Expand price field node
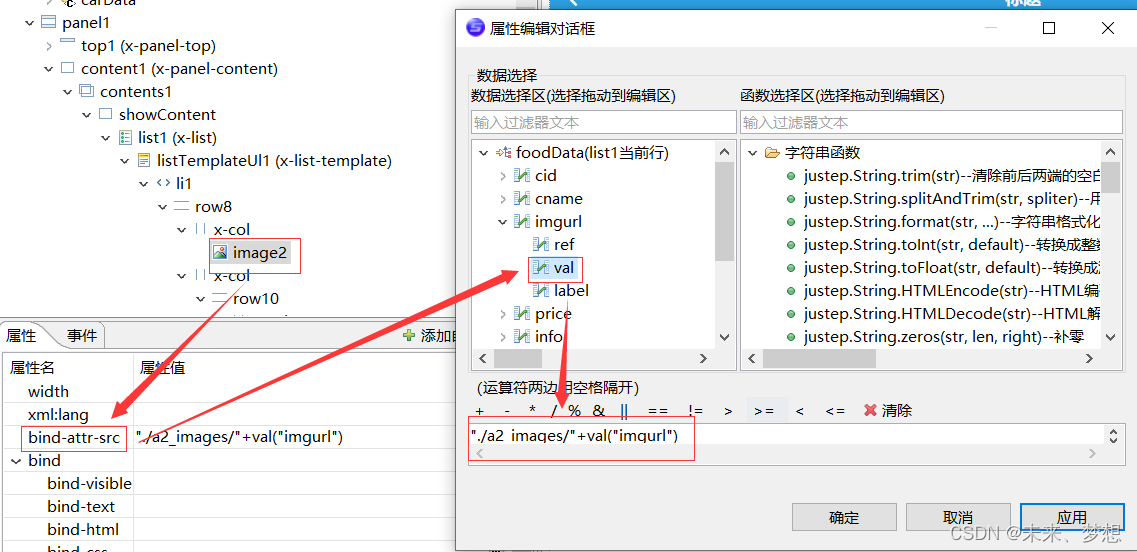Viewport: 1137px width, 552px height. pos(503,313)
